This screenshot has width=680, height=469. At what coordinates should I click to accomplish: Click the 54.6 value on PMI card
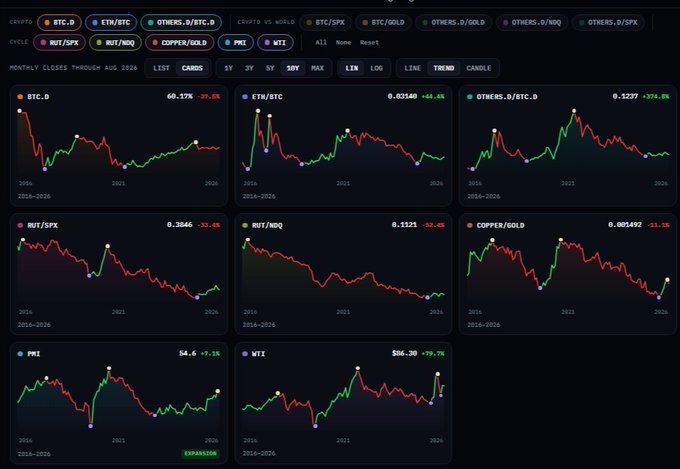click(187, 353)
